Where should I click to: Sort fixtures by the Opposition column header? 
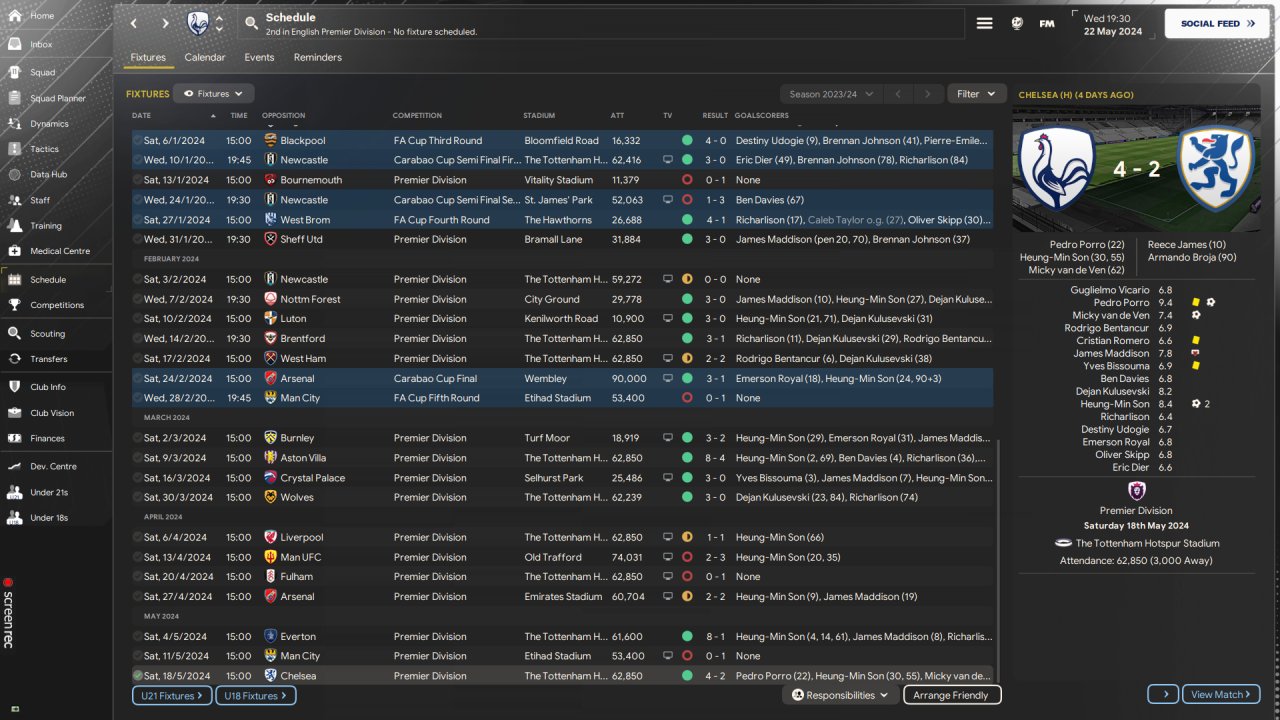click(x=284, y=116)
